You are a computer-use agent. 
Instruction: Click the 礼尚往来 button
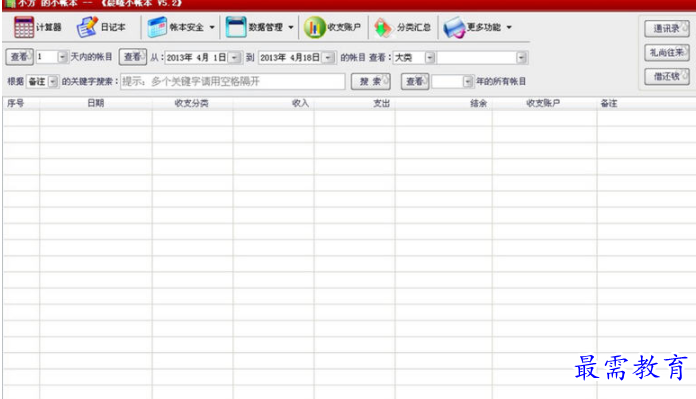click(667, 53)
